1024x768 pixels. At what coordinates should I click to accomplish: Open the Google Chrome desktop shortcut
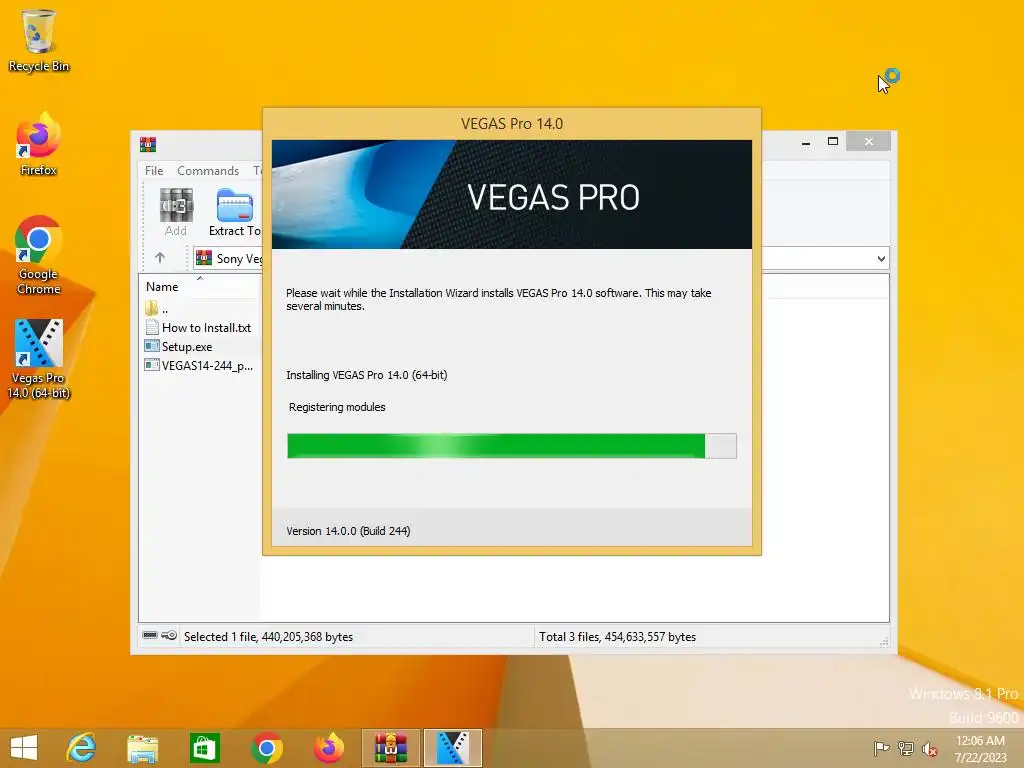coord(39,255)
